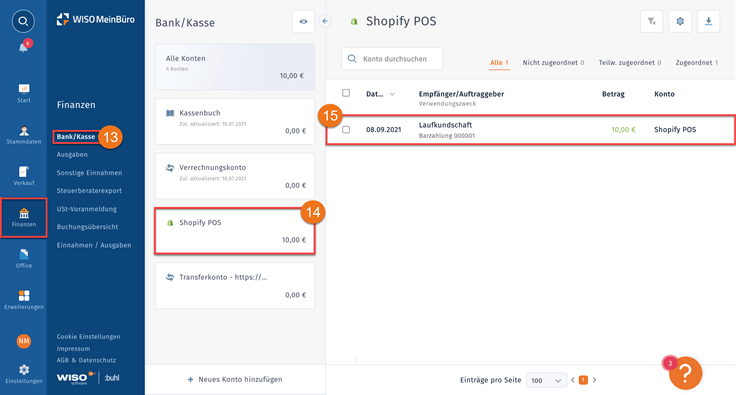The height and width of the screenshot is (395, 736).
Task: Switch to Zugeordnet tab
Action: 697,63
